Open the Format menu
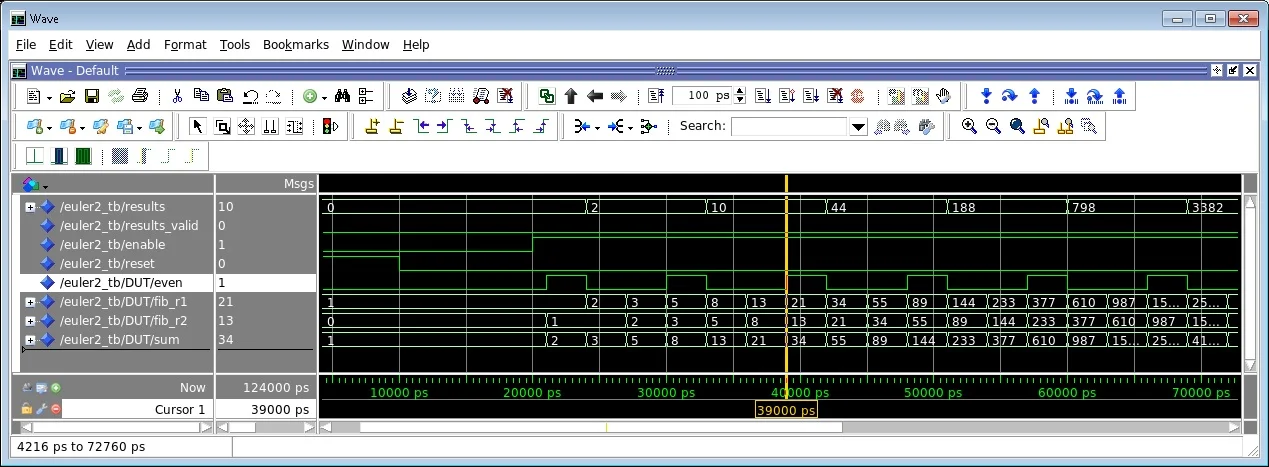1269x467 pixels. click(185, 44)
